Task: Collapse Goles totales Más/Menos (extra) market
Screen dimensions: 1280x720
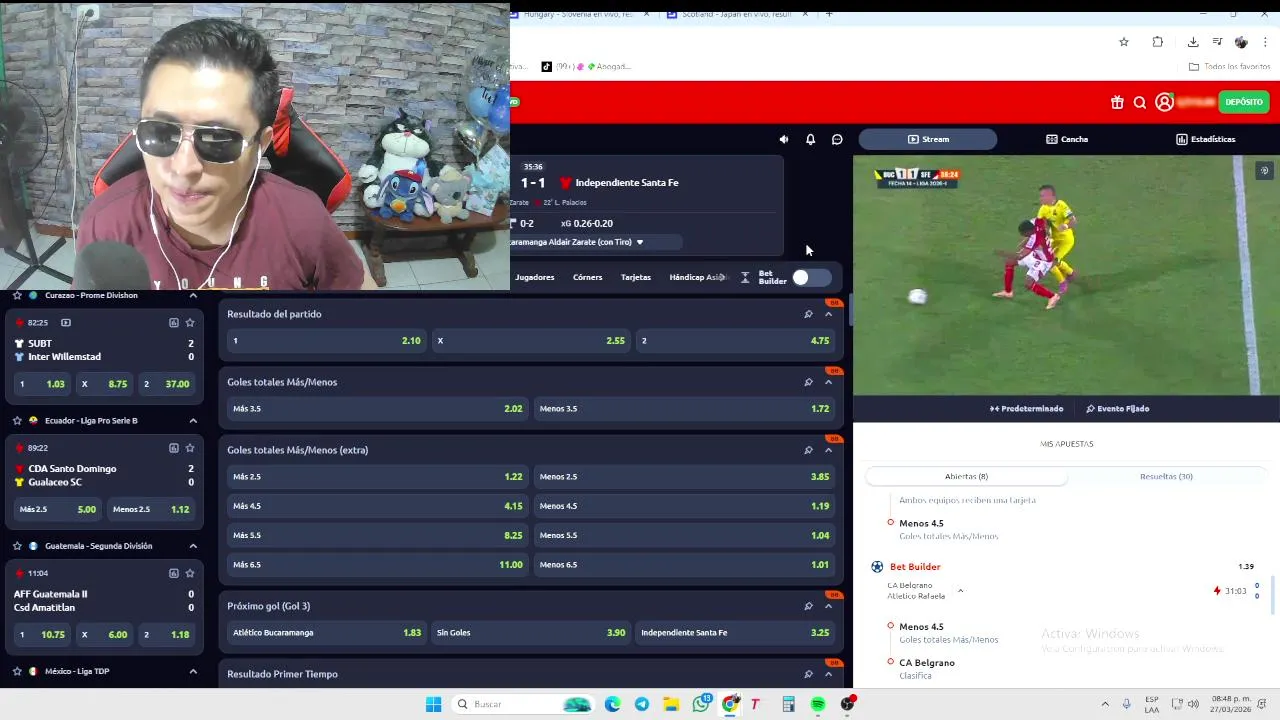Action: click(828, 450)
